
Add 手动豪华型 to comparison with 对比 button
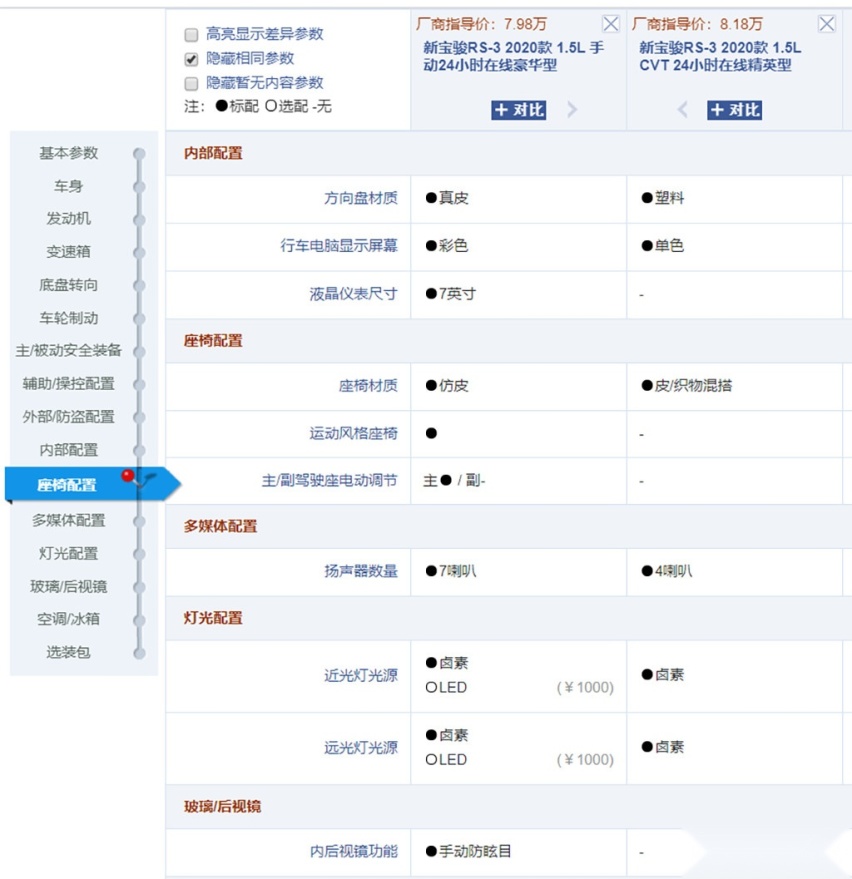coord(518,110)
